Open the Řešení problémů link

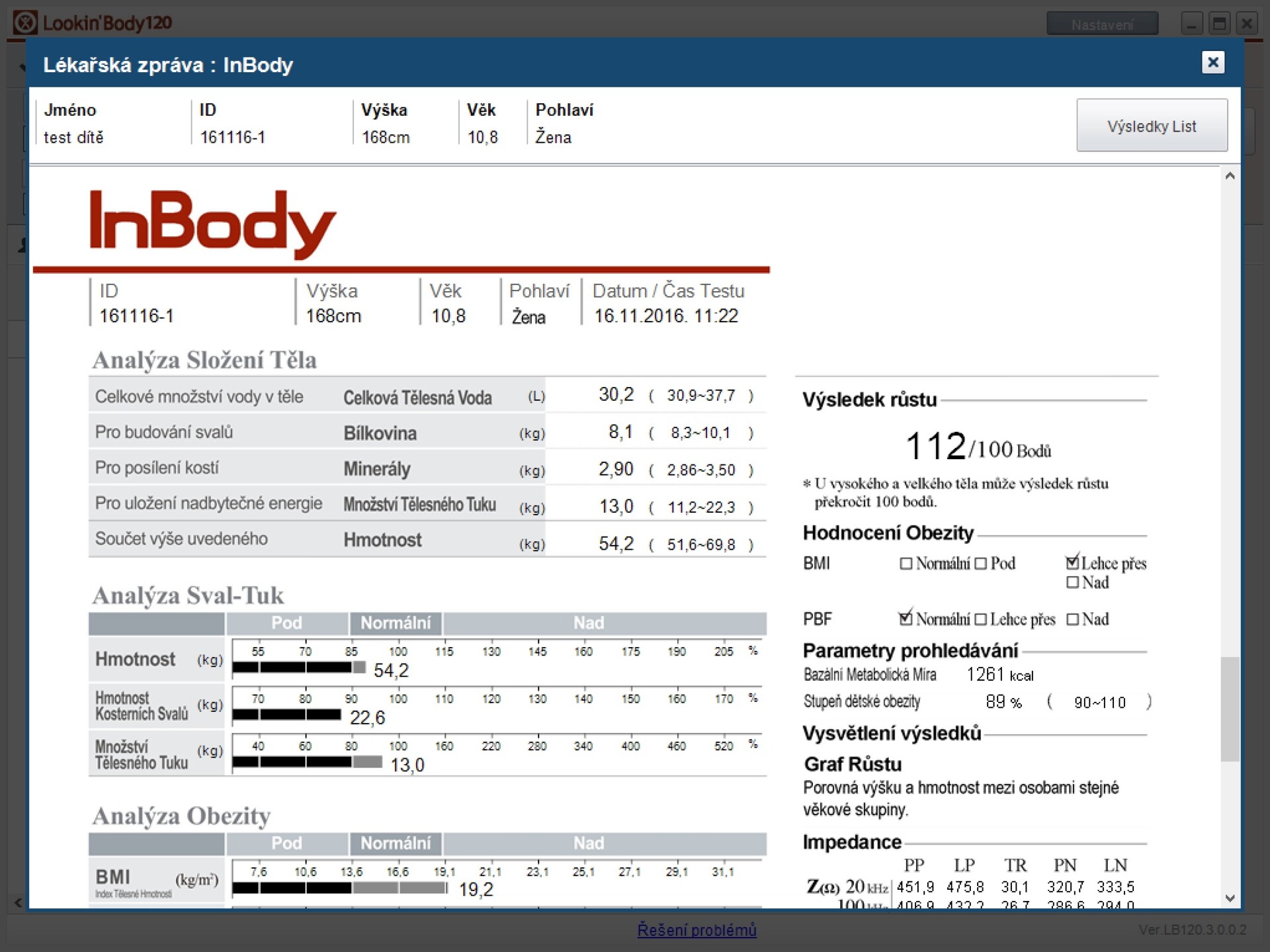[x=697, y=930]
